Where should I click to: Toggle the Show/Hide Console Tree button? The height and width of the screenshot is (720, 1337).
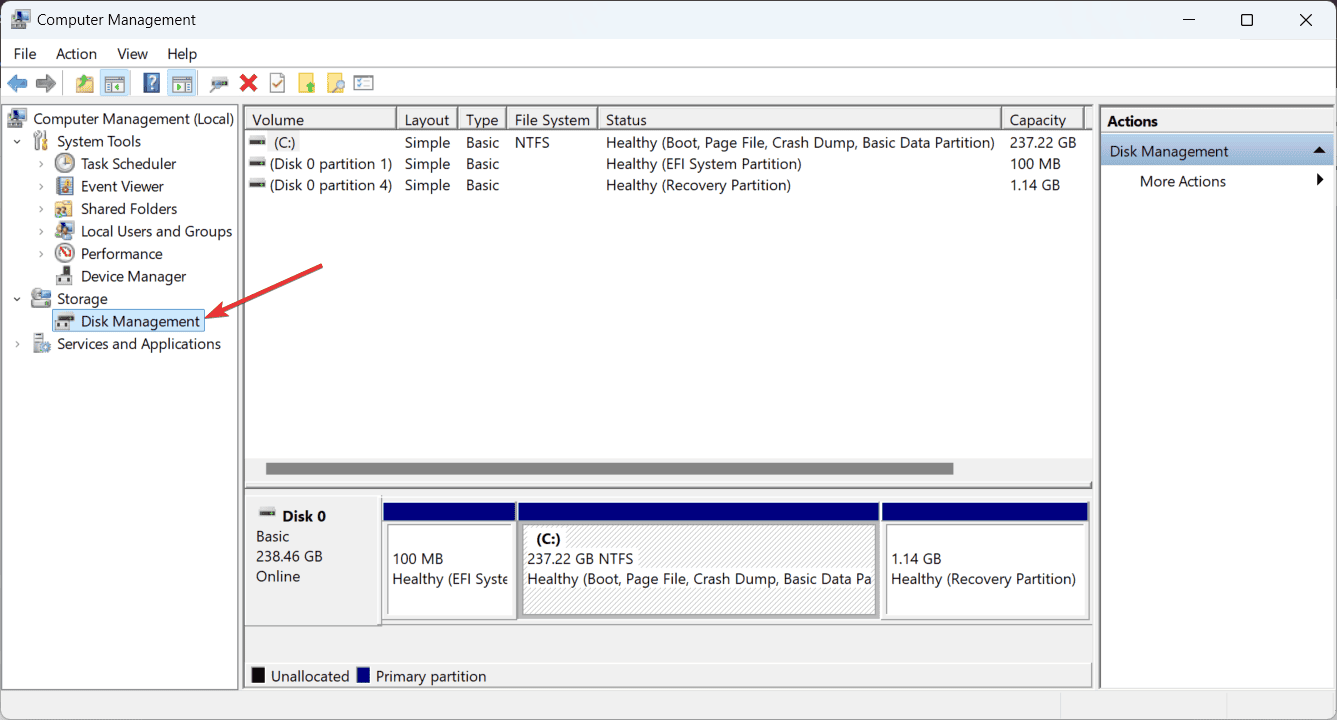point(115,82)
